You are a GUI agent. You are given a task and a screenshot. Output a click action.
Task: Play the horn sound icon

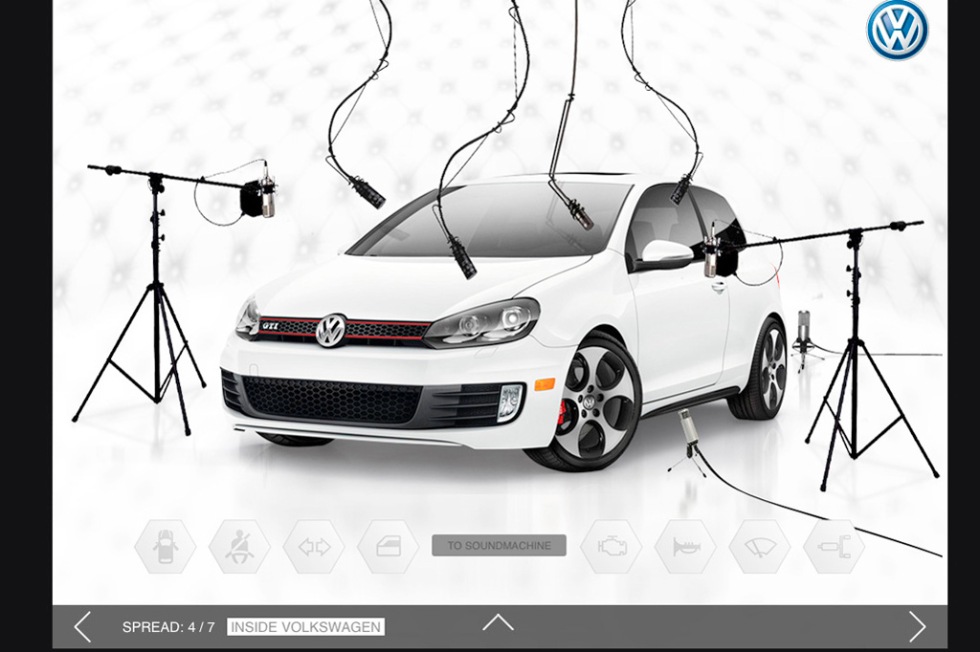pyautogui.click(x=685, y=547)
